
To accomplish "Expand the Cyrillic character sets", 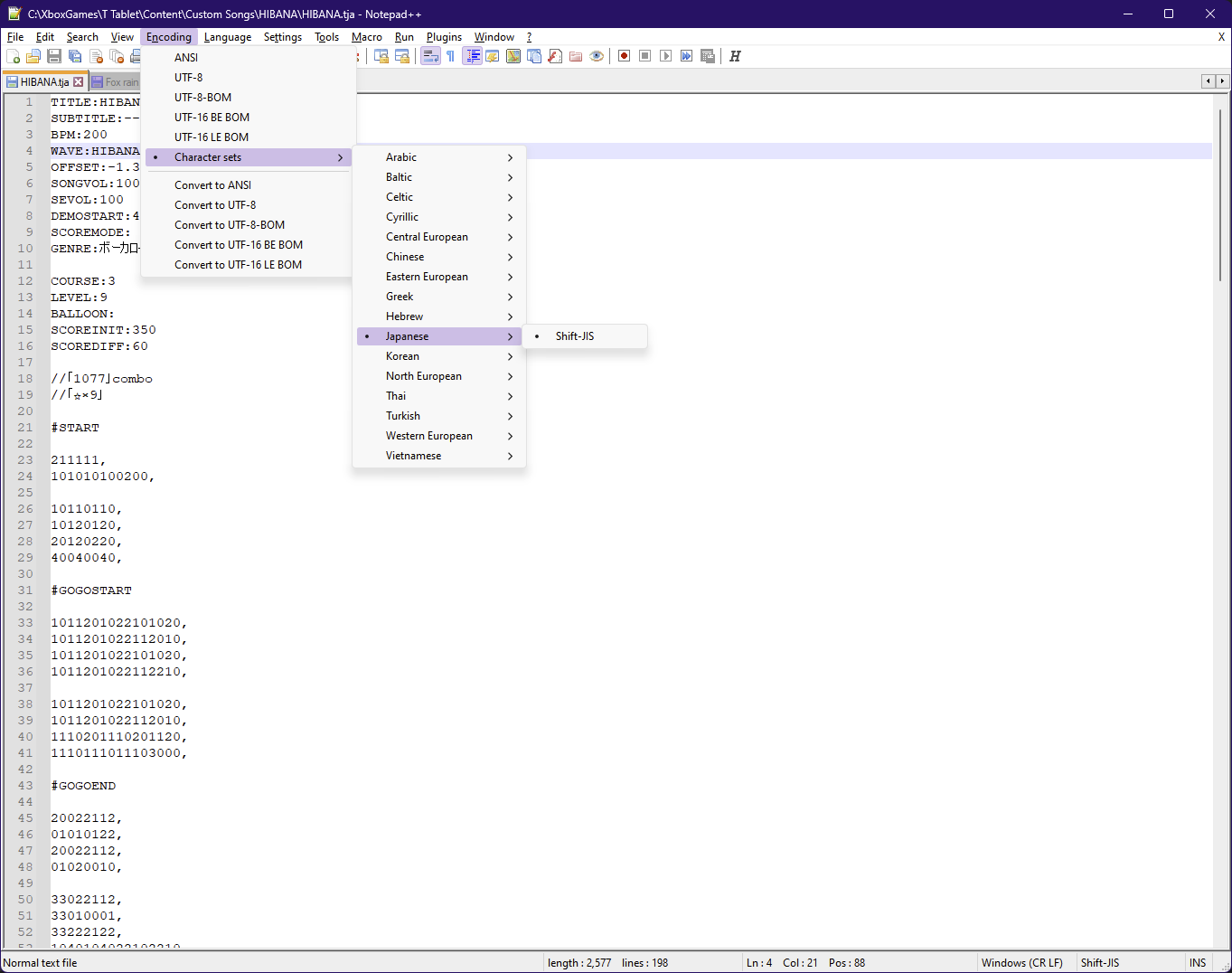I will click(439, 217).
